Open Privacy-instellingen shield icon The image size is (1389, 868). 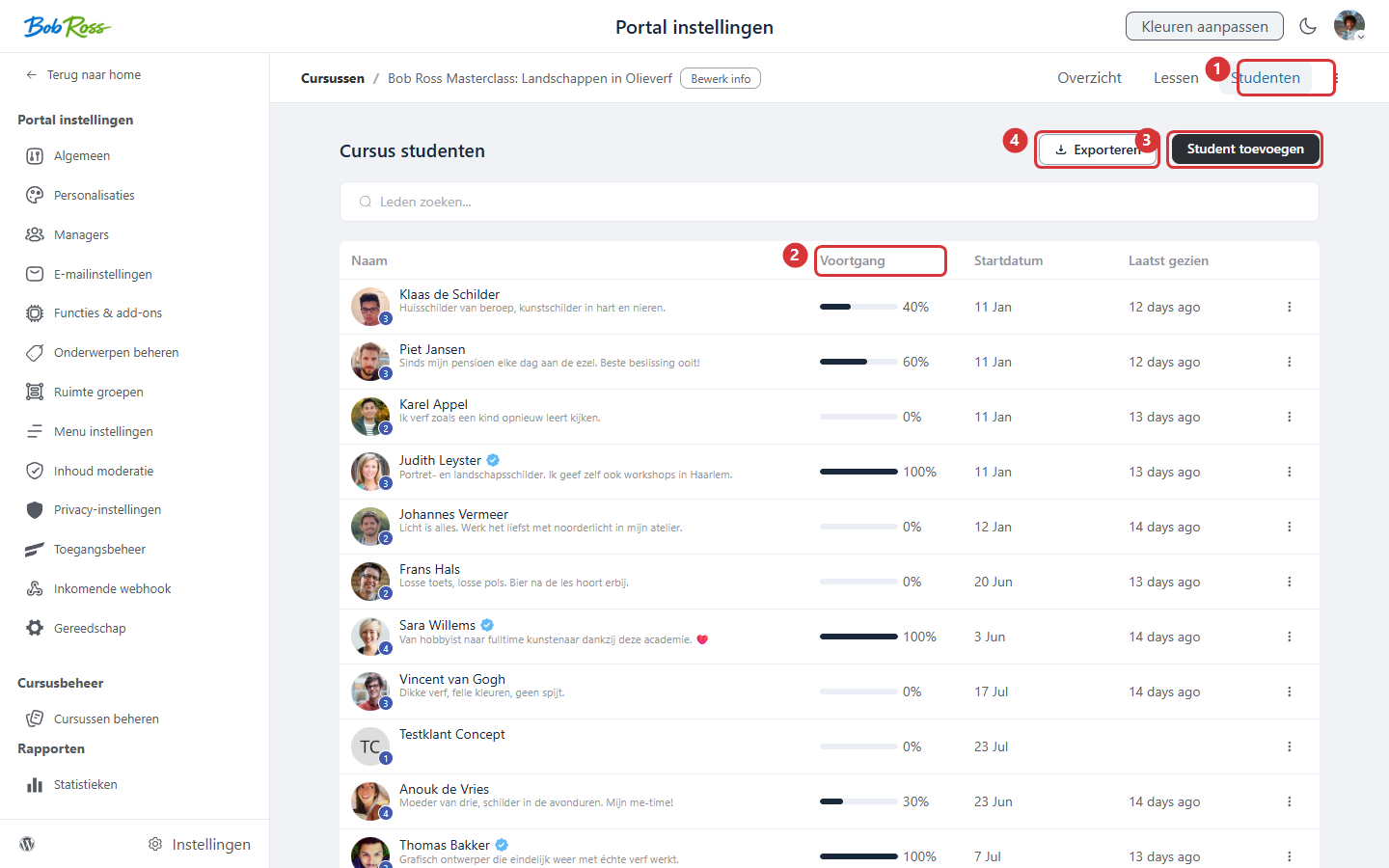[35, 510]
